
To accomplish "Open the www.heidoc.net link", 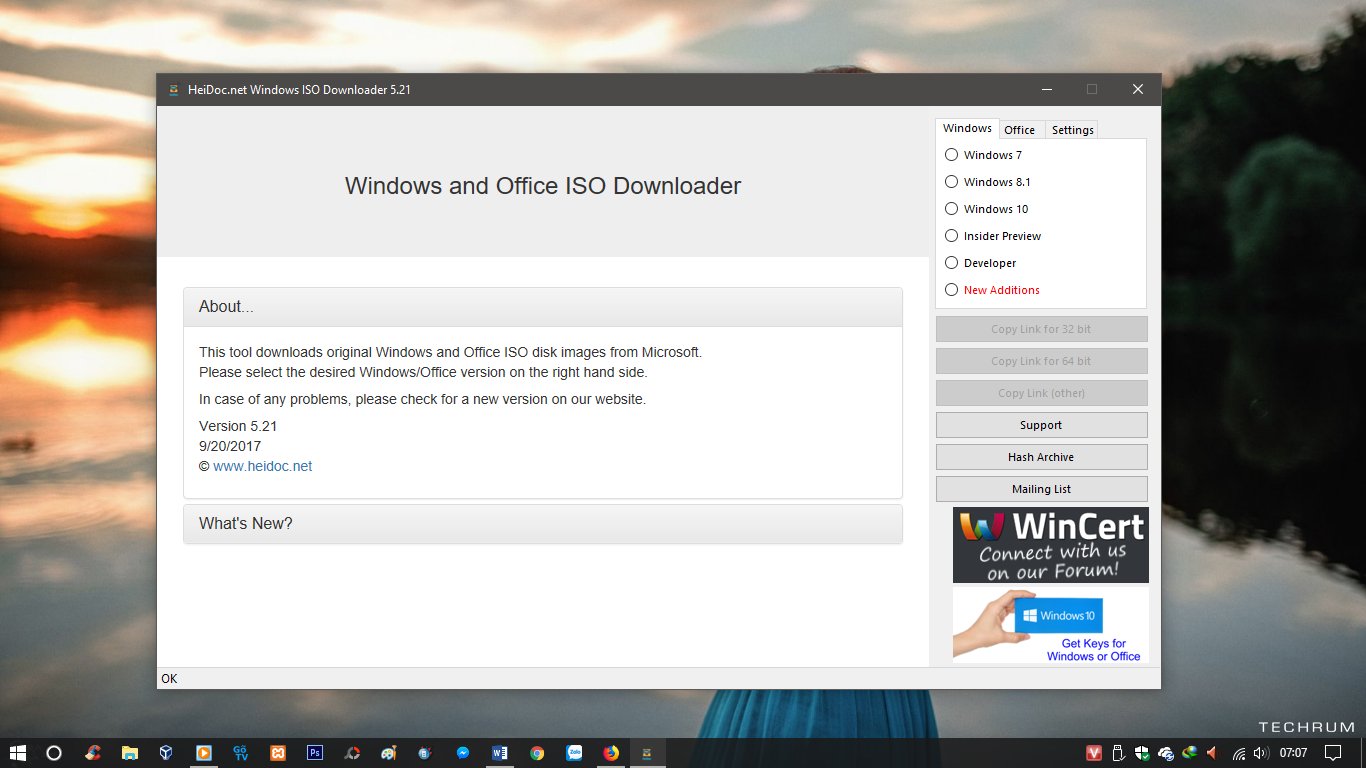I will pyautogui.click(x=262, y=466).
